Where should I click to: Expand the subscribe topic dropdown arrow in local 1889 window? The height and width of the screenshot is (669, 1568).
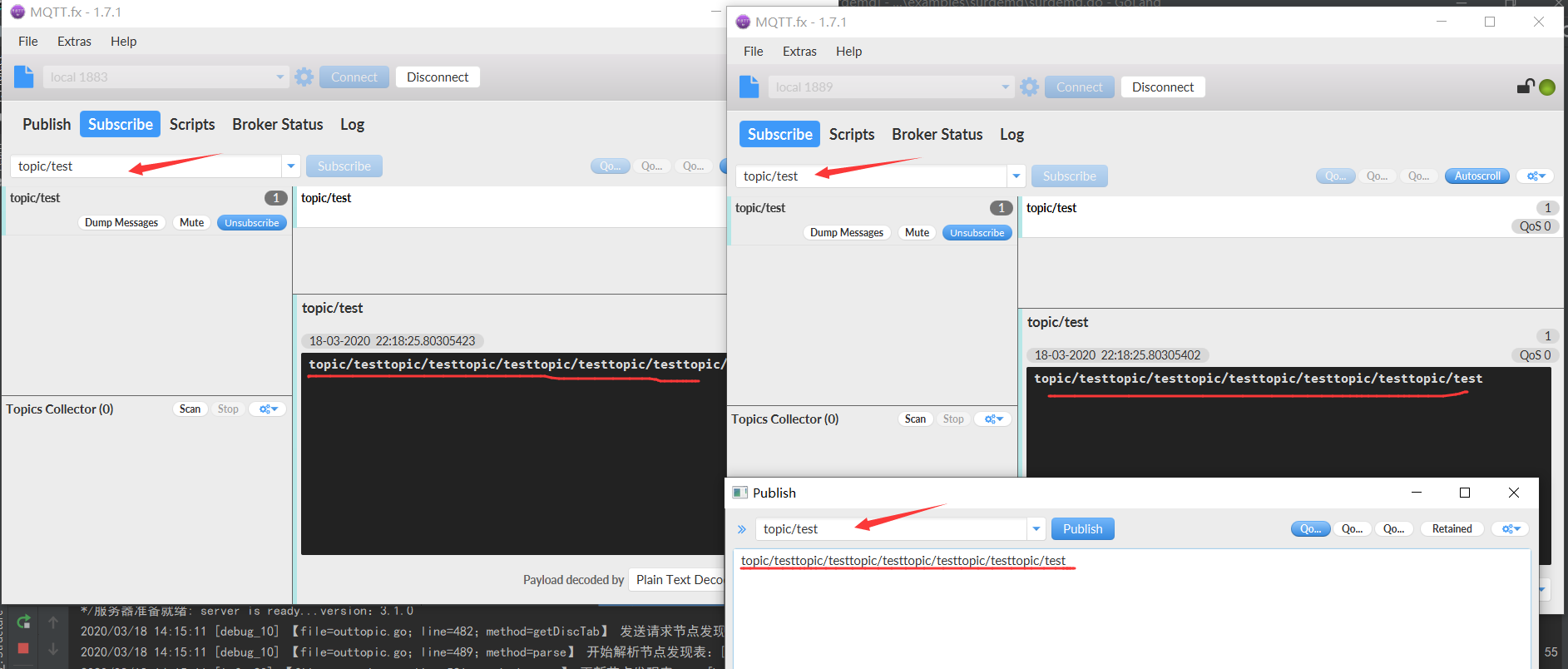point(1016,176)
